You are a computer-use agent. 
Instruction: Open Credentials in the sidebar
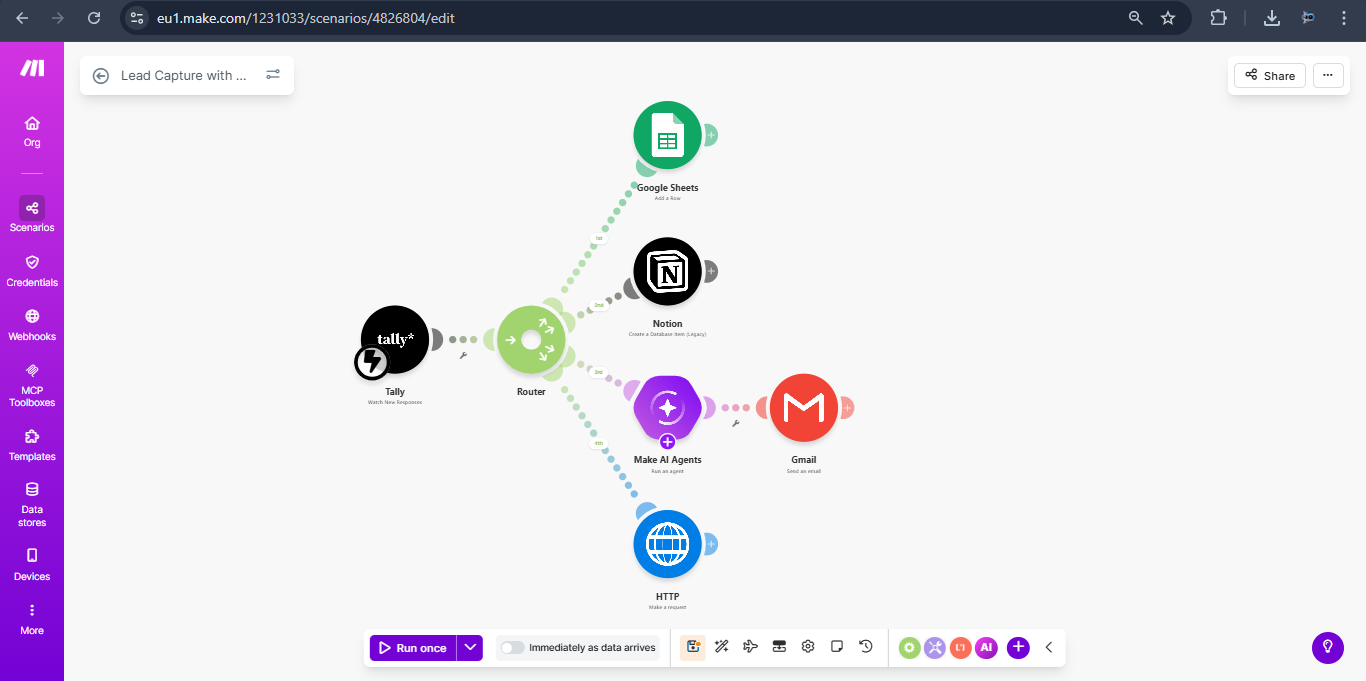32,270
